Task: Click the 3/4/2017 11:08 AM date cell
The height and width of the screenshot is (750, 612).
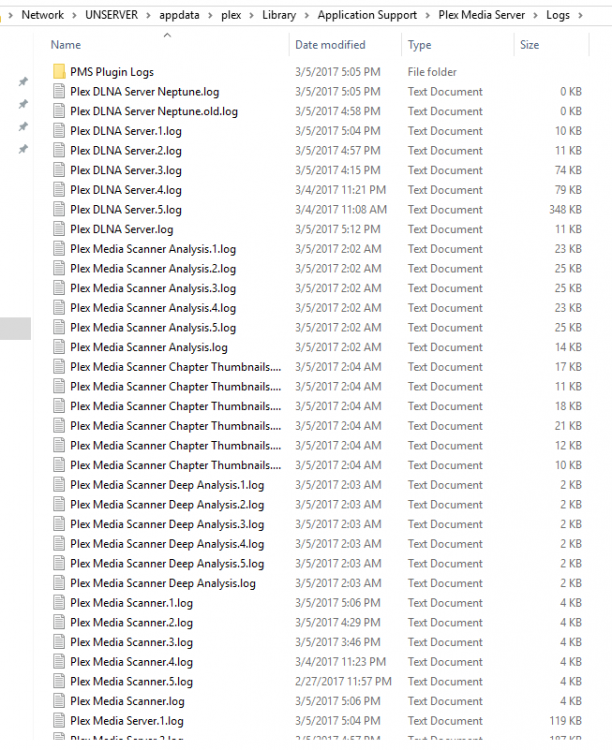Action: pos(341,210)
